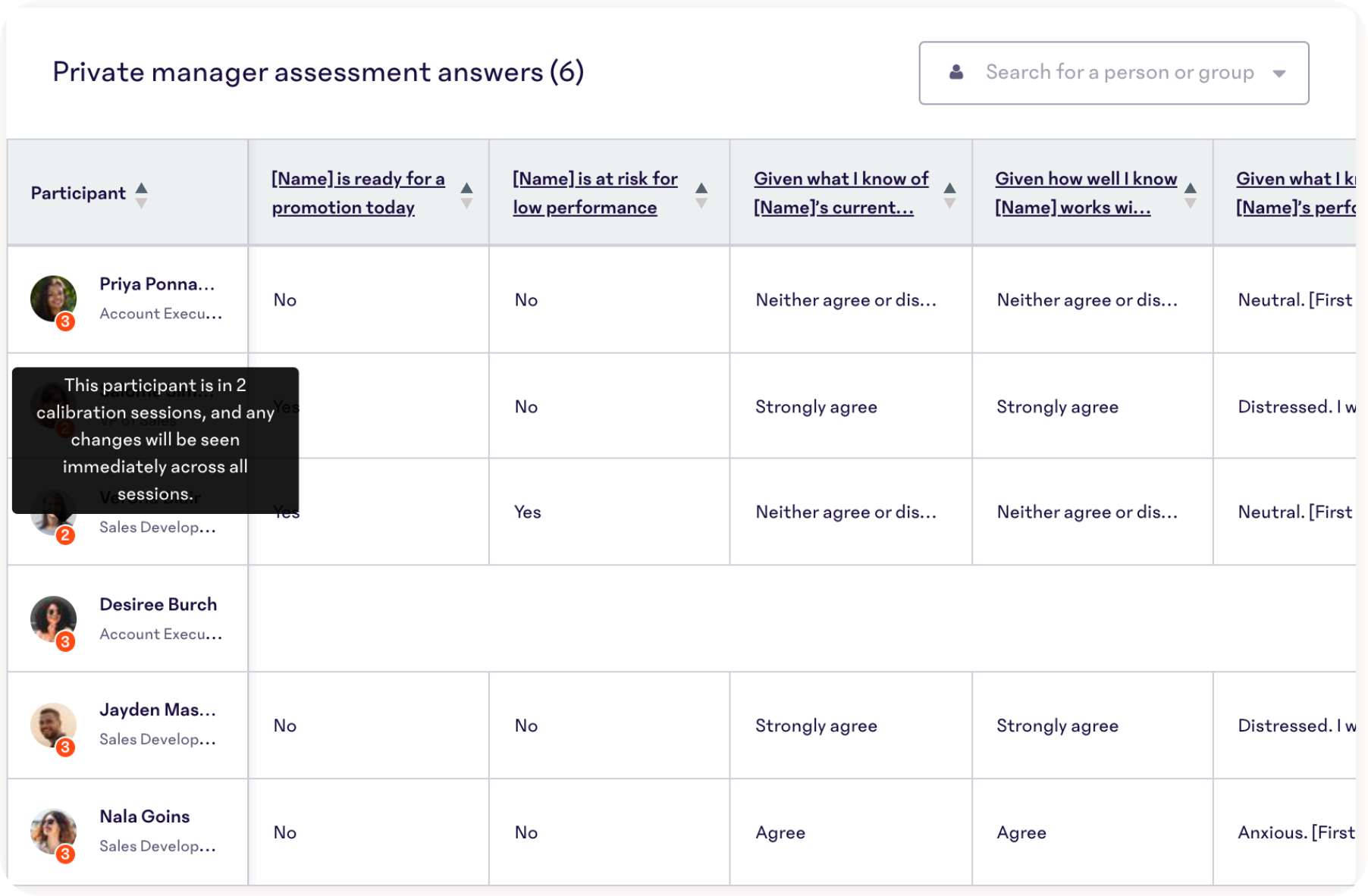
Task: Click the Desiree Burch participant name
Action: coord(158,605)
